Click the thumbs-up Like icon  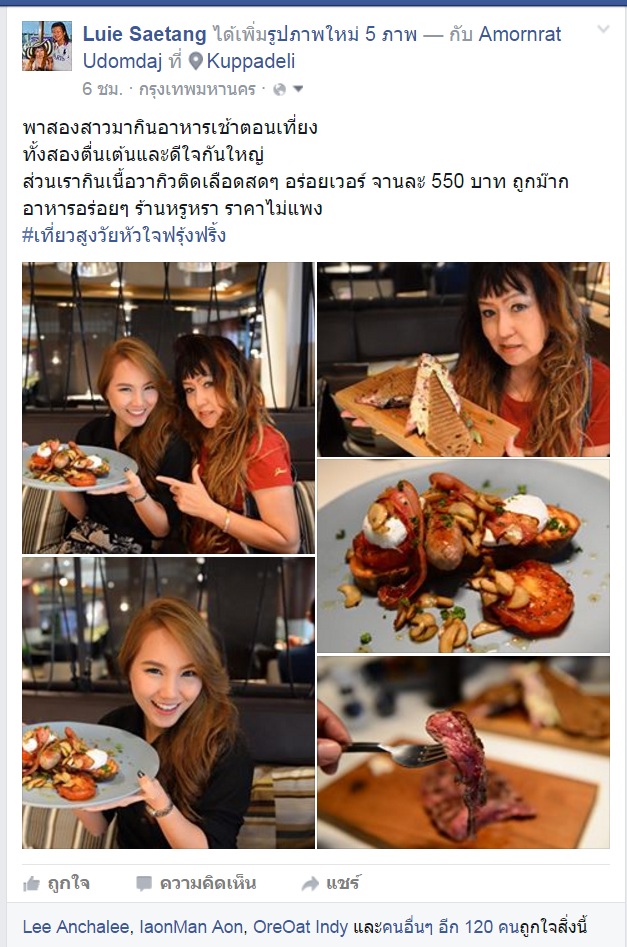tap(31, 884)
